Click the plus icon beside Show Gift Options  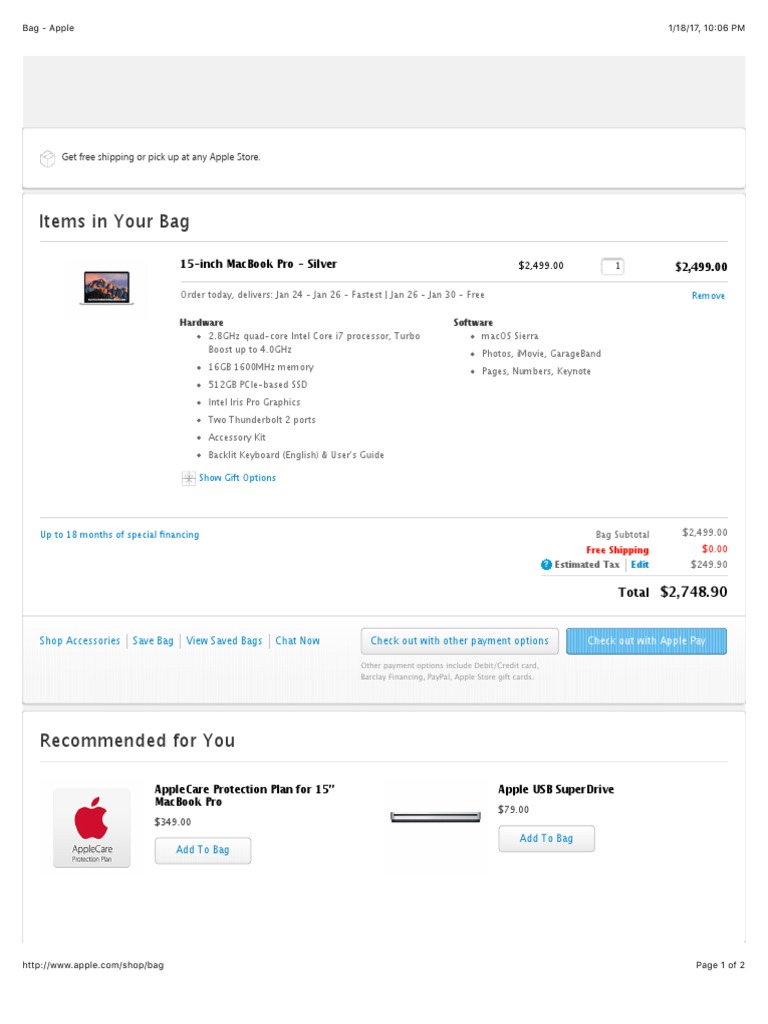(x=188, y=479)
